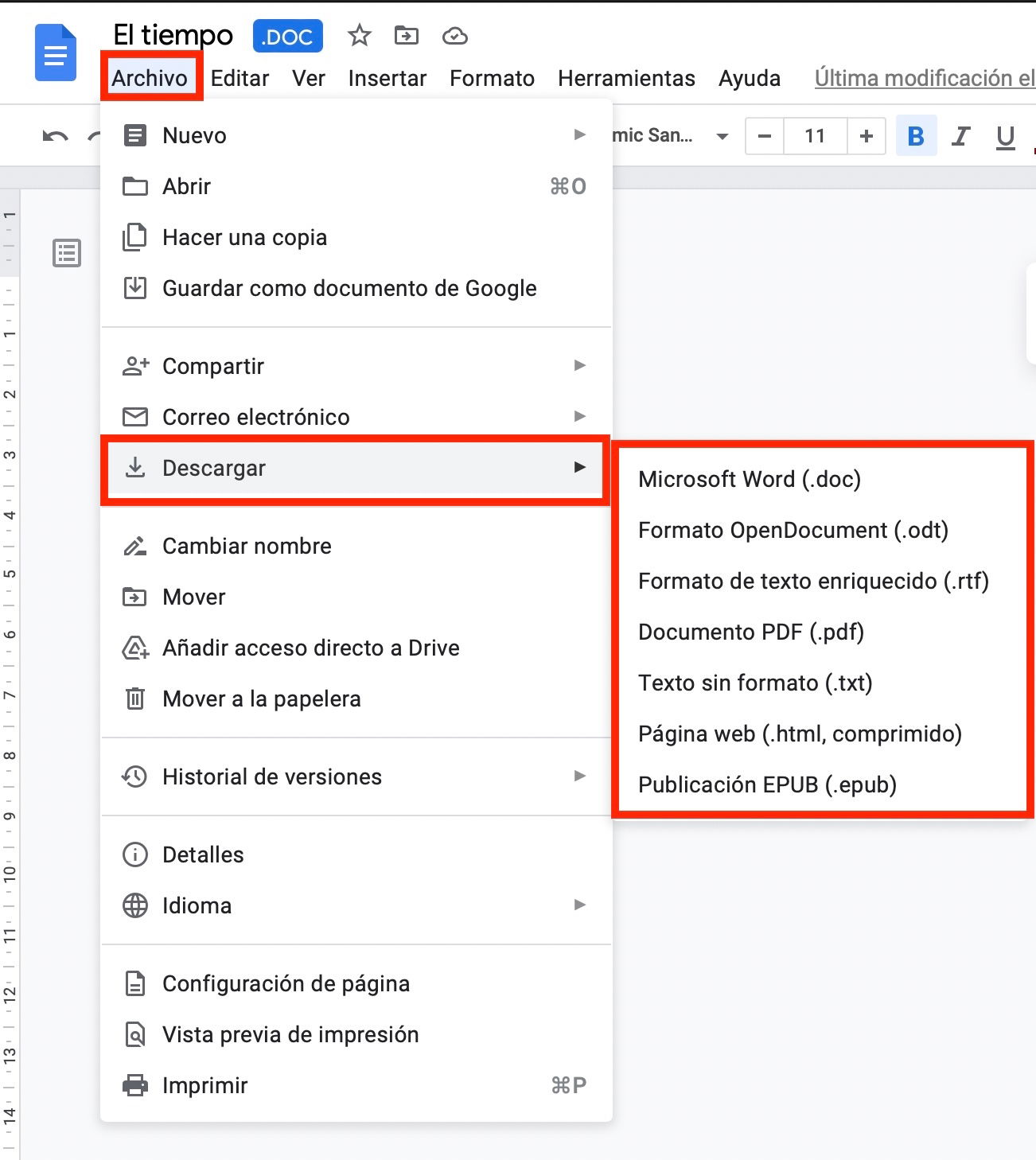Expand the Compartir submenu
Image resolution: width=1036 pixels, height=1160 pixels.
click(x=356, y=366)
